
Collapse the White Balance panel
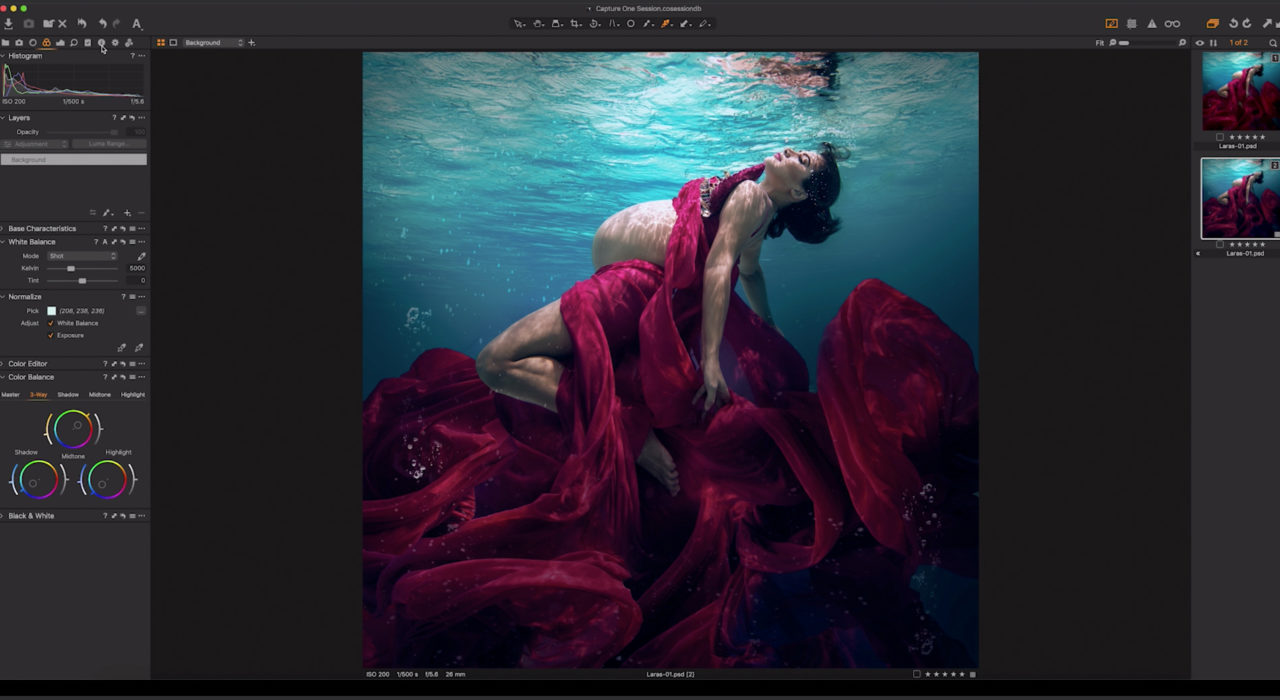click(3, 242)
